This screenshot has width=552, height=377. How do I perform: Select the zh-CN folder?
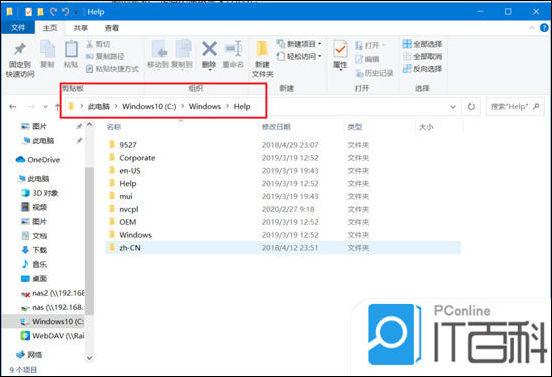pyautogui.click(x=283, y=248)
